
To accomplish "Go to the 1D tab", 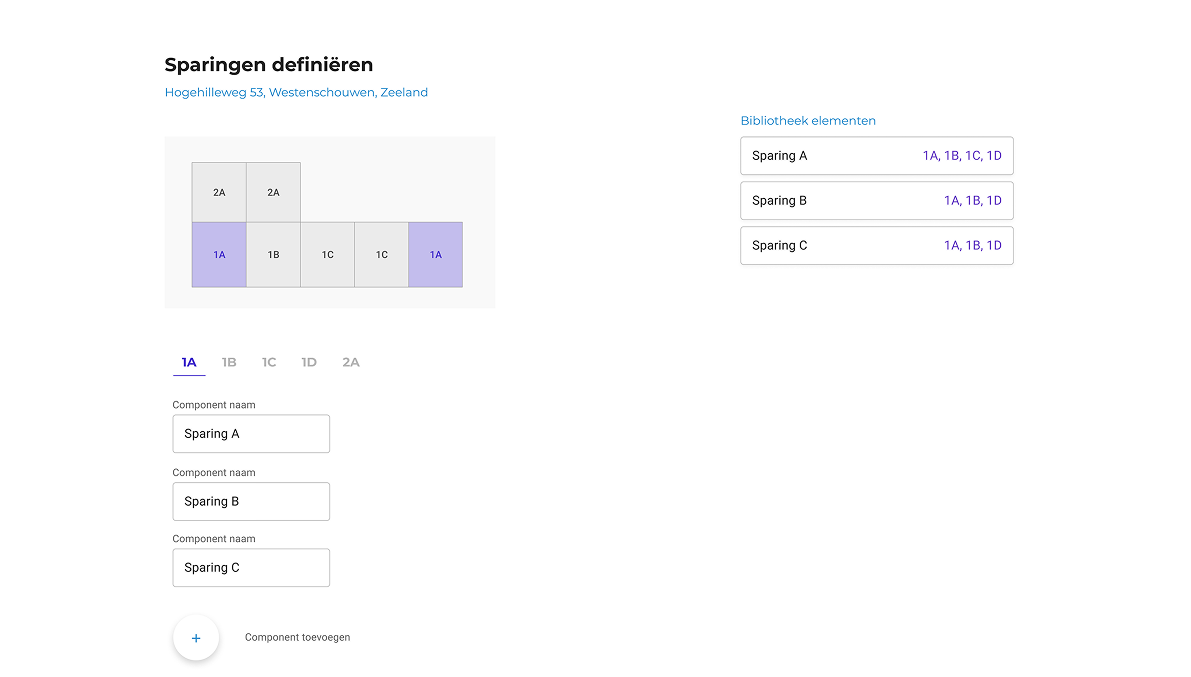I will pyautogui.click(x=309, y=362).
